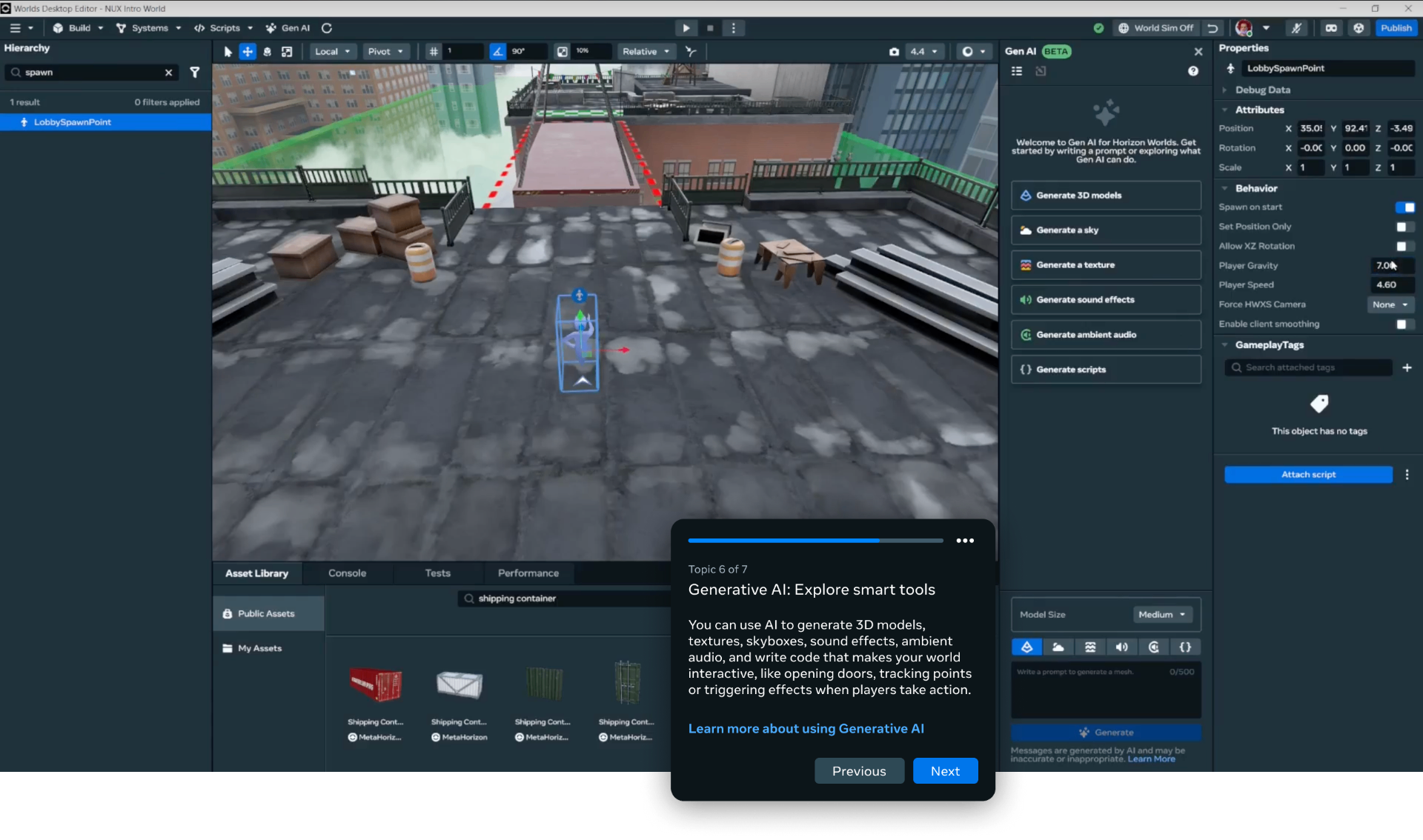Viewport: 1423px width, 840px height.
Task: Open the Scripts menu
Action: point(223,28)
